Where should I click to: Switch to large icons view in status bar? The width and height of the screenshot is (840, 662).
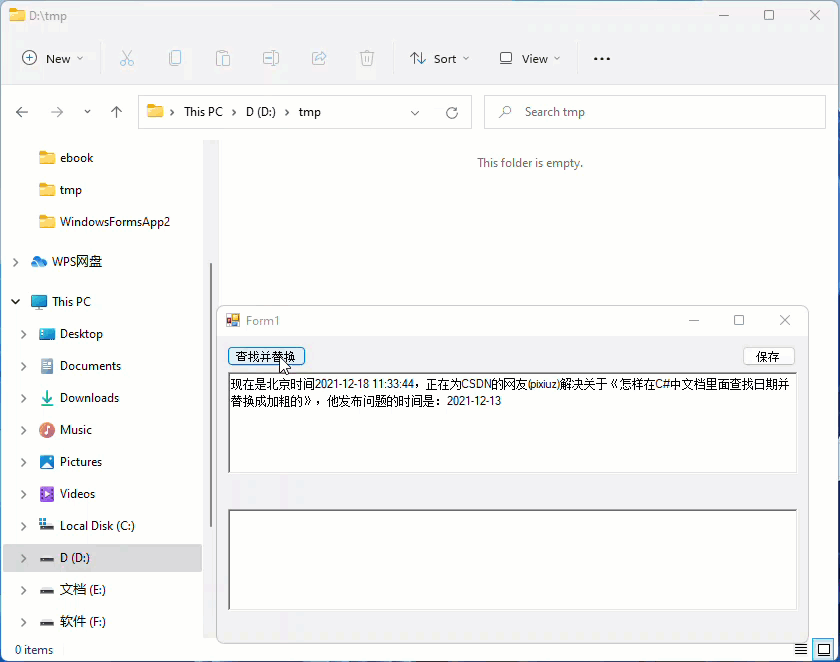tap(823, 650)
